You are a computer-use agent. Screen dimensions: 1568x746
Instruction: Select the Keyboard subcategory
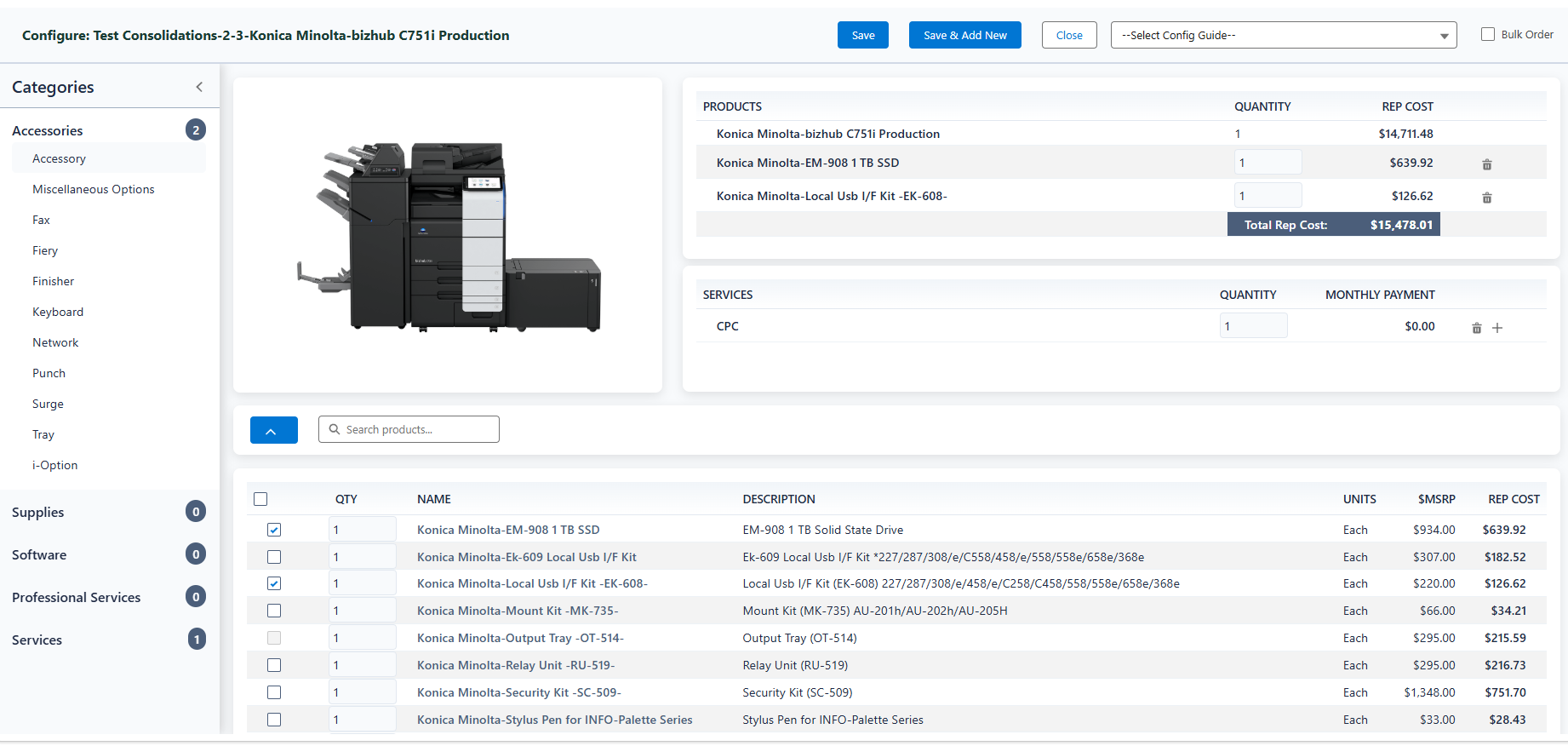coord(58,312)
